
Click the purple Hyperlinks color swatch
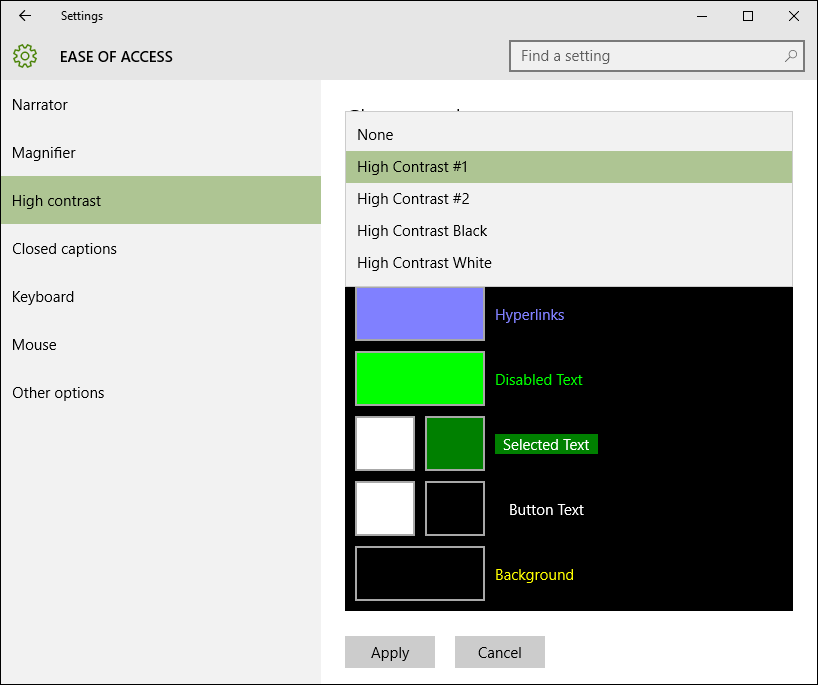click(x=420, y=314)
